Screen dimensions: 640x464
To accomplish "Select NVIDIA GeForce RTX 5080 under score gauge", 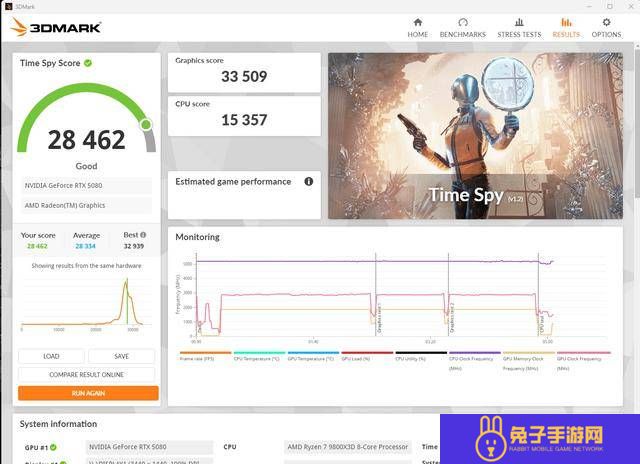I will pos(86,185).
